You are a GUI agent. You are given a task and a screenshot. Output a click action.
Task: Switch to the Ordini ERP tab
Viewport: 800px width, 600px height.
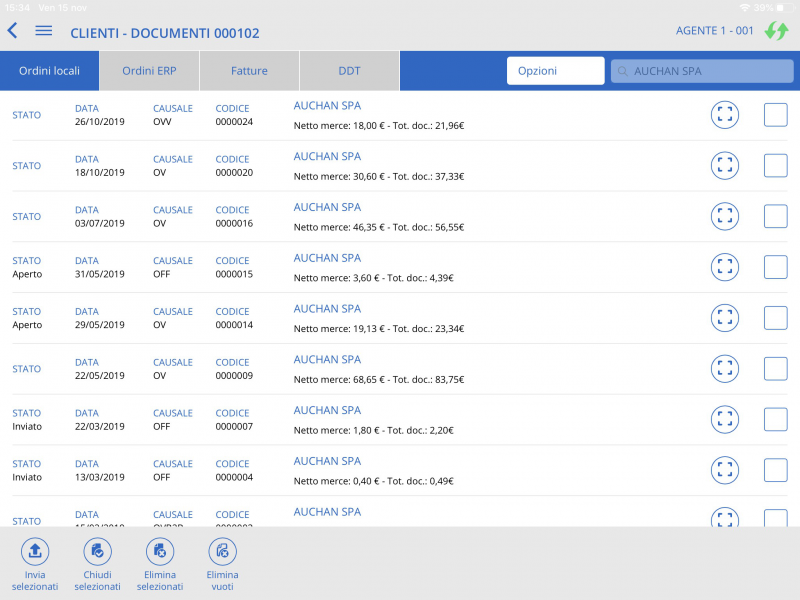[x=148, y=70]
